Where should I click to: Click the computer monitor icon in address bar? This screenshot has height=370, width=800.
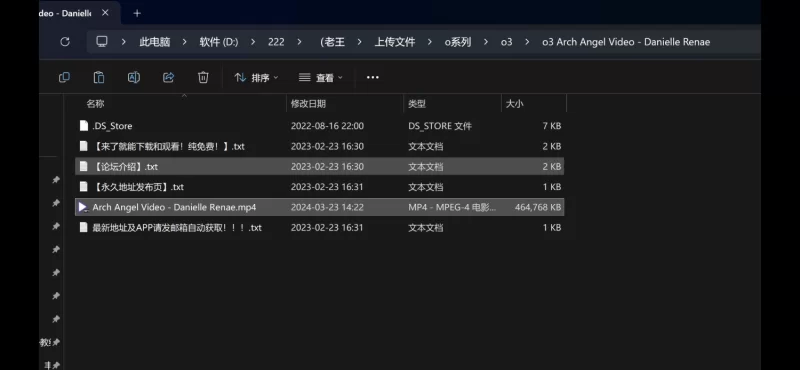(102, 41)
